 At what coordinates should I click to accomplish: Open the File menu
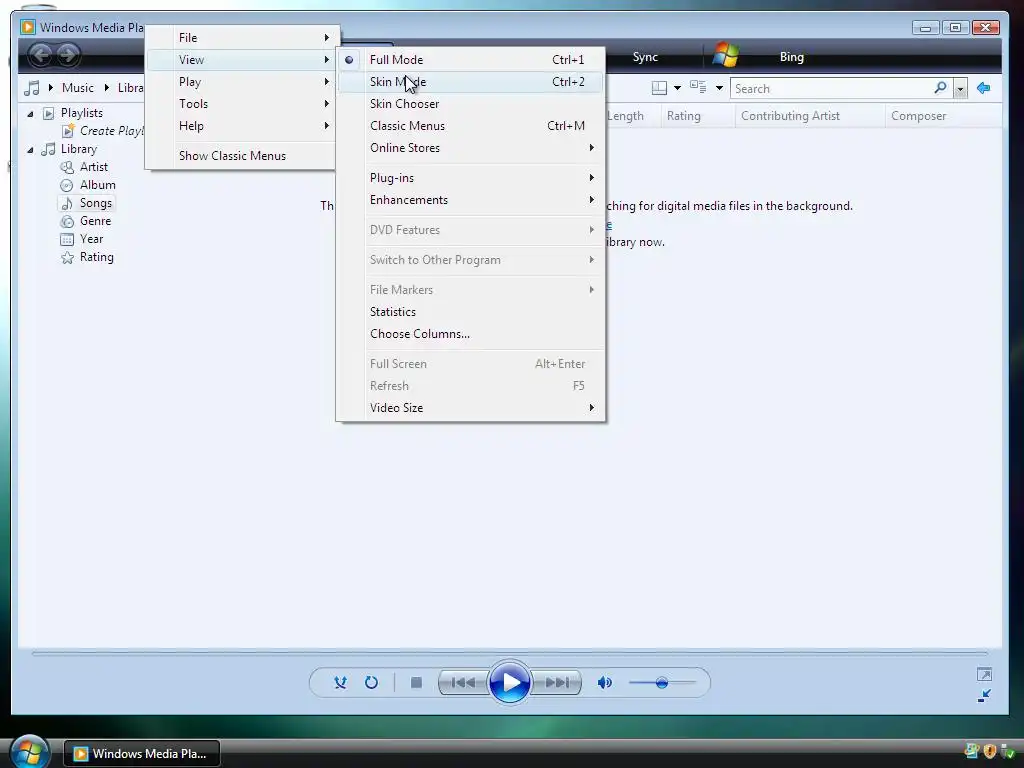pyautogui.click(x=240, y=38)
